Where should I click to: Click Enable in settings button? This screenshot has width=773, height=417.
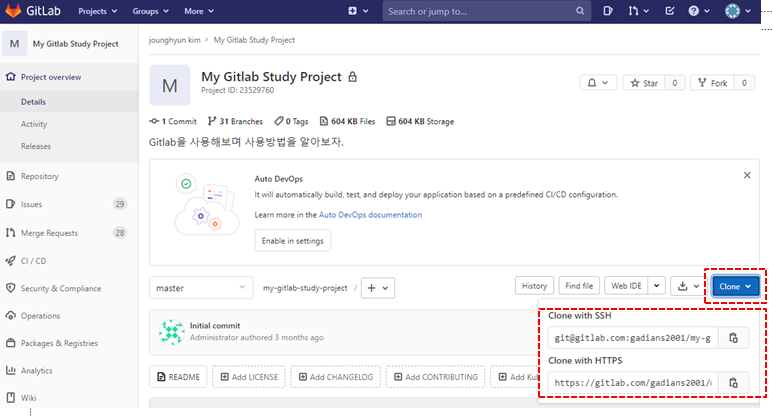pyautogui.click(x=292, y=241)
